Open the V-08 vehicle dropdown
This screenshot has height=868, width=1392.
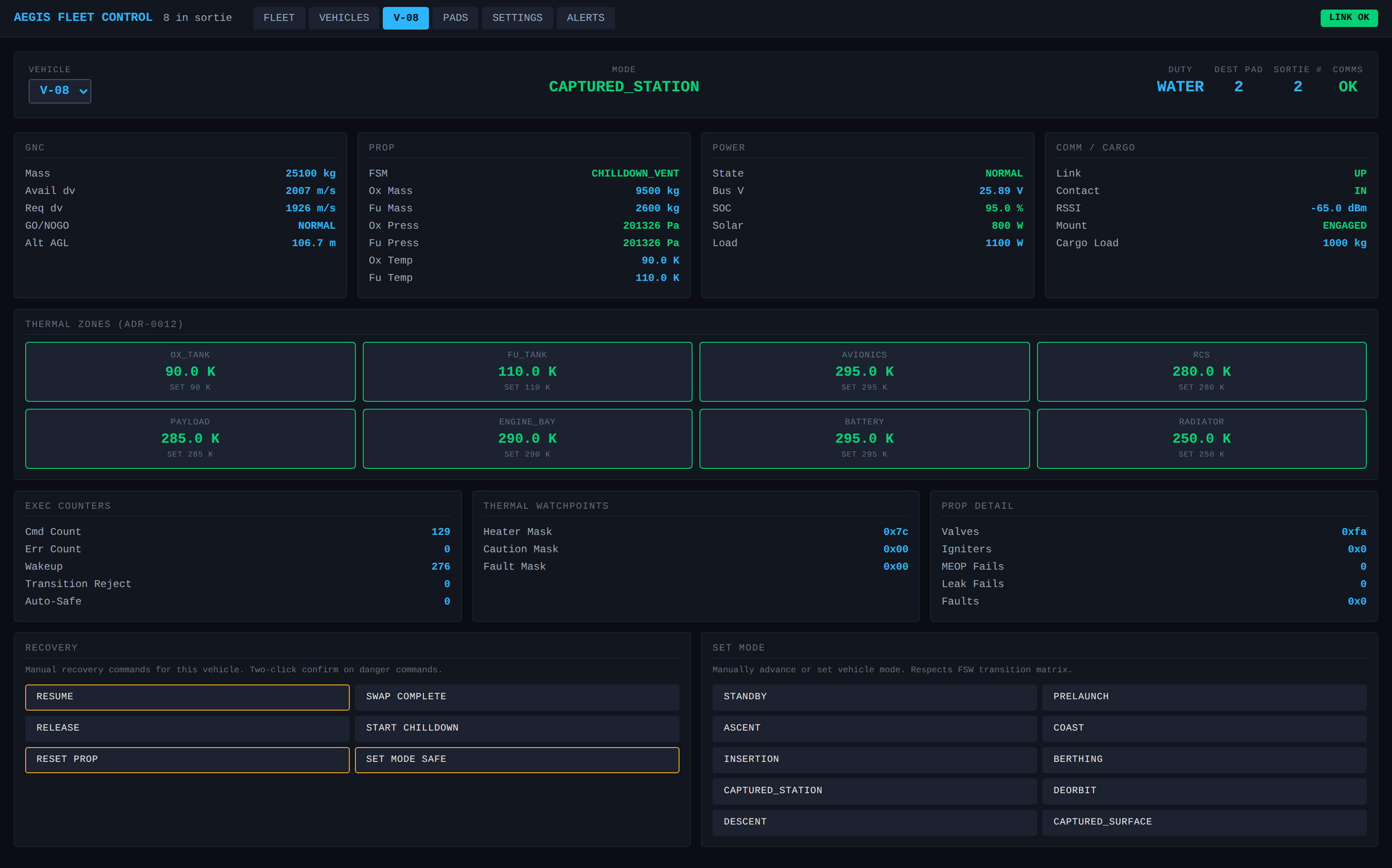coord(60,91)
